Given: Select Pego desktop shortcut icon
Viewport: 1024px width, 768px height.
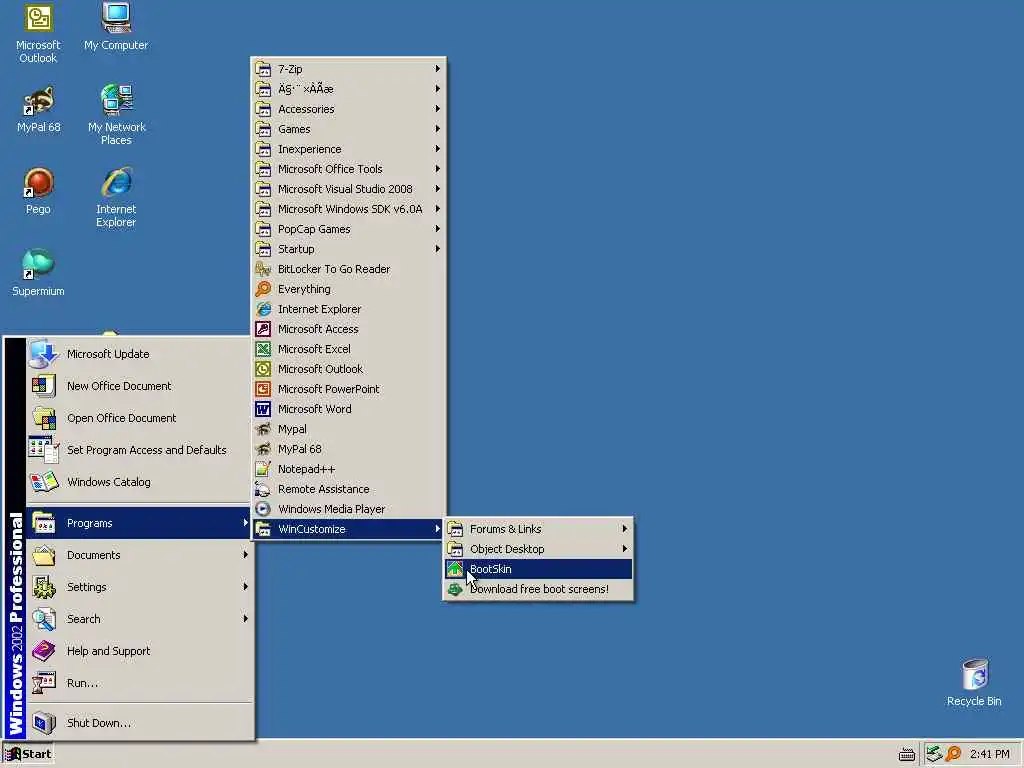Looking at the screenshot, I should click(38, 183).
